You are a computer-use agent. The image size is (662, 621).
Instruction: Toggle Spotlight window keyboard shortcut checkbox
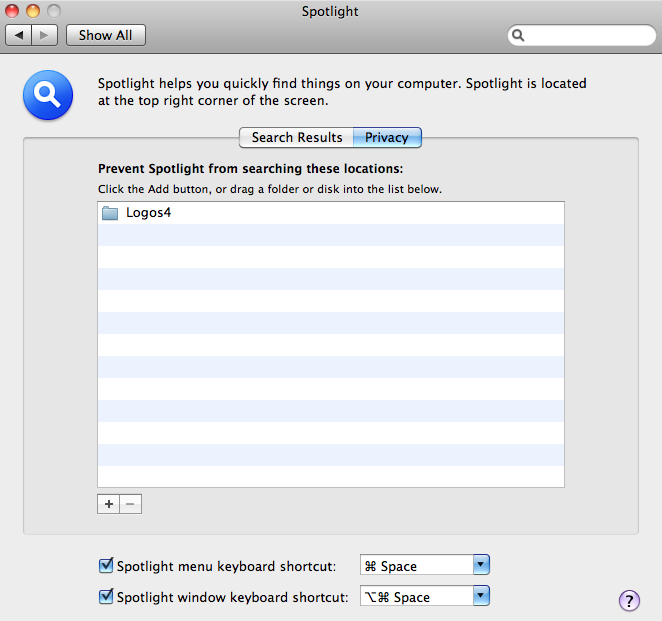106,597
